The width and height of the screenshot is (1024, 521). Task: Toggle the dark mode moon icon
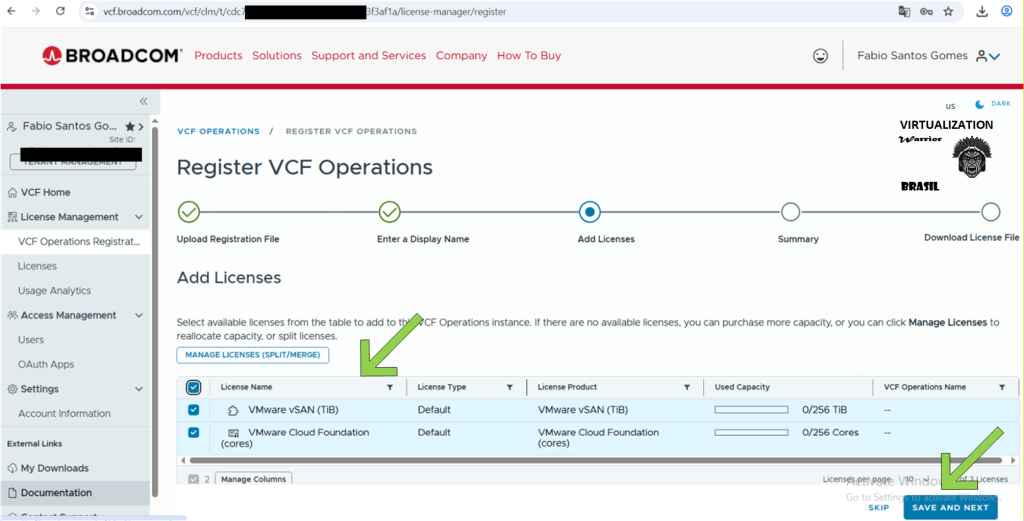980,104
